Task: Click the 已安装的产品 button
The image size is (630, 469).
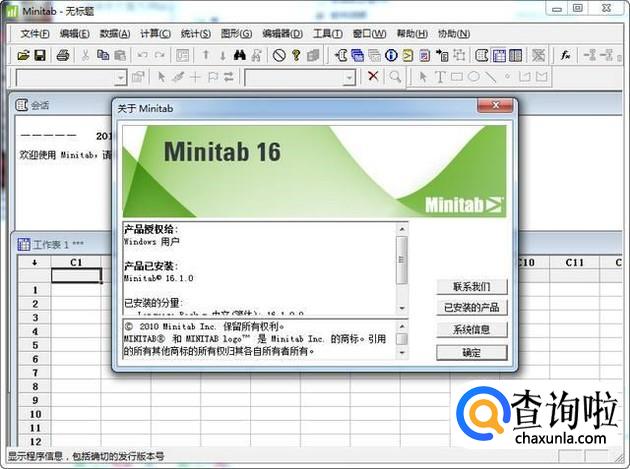Action: [472, 307]
